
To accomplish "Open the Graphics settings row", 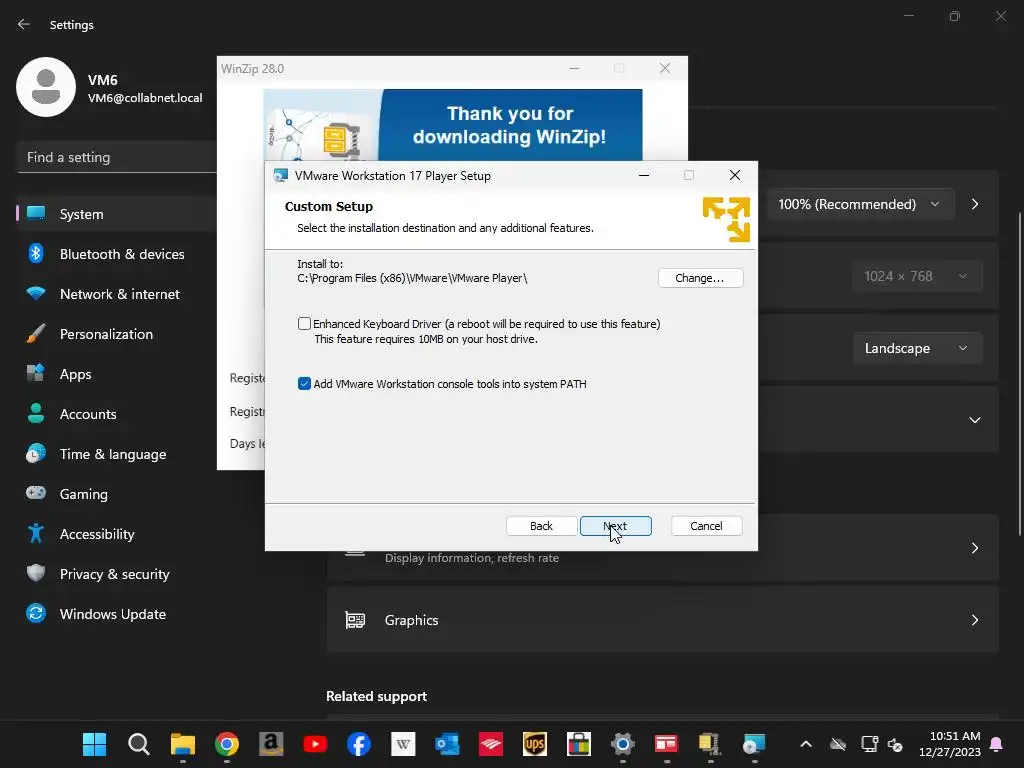I will [x=663, y=620].
